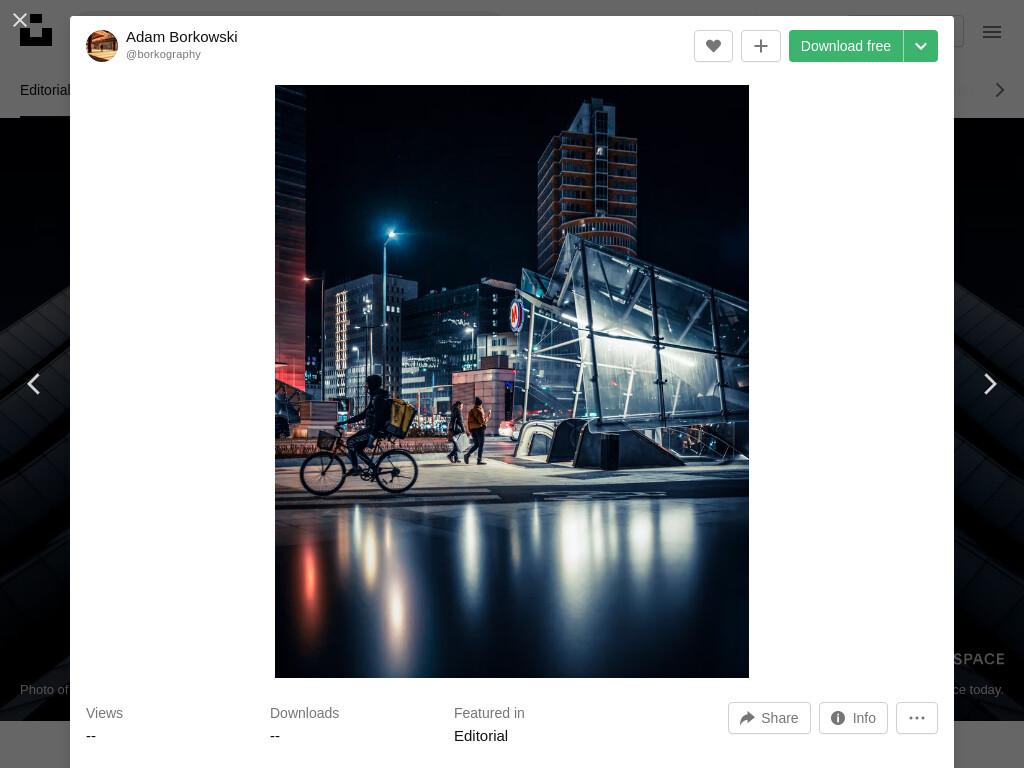
Task: Click the Unsplash logo
Action: pos(36,30)
